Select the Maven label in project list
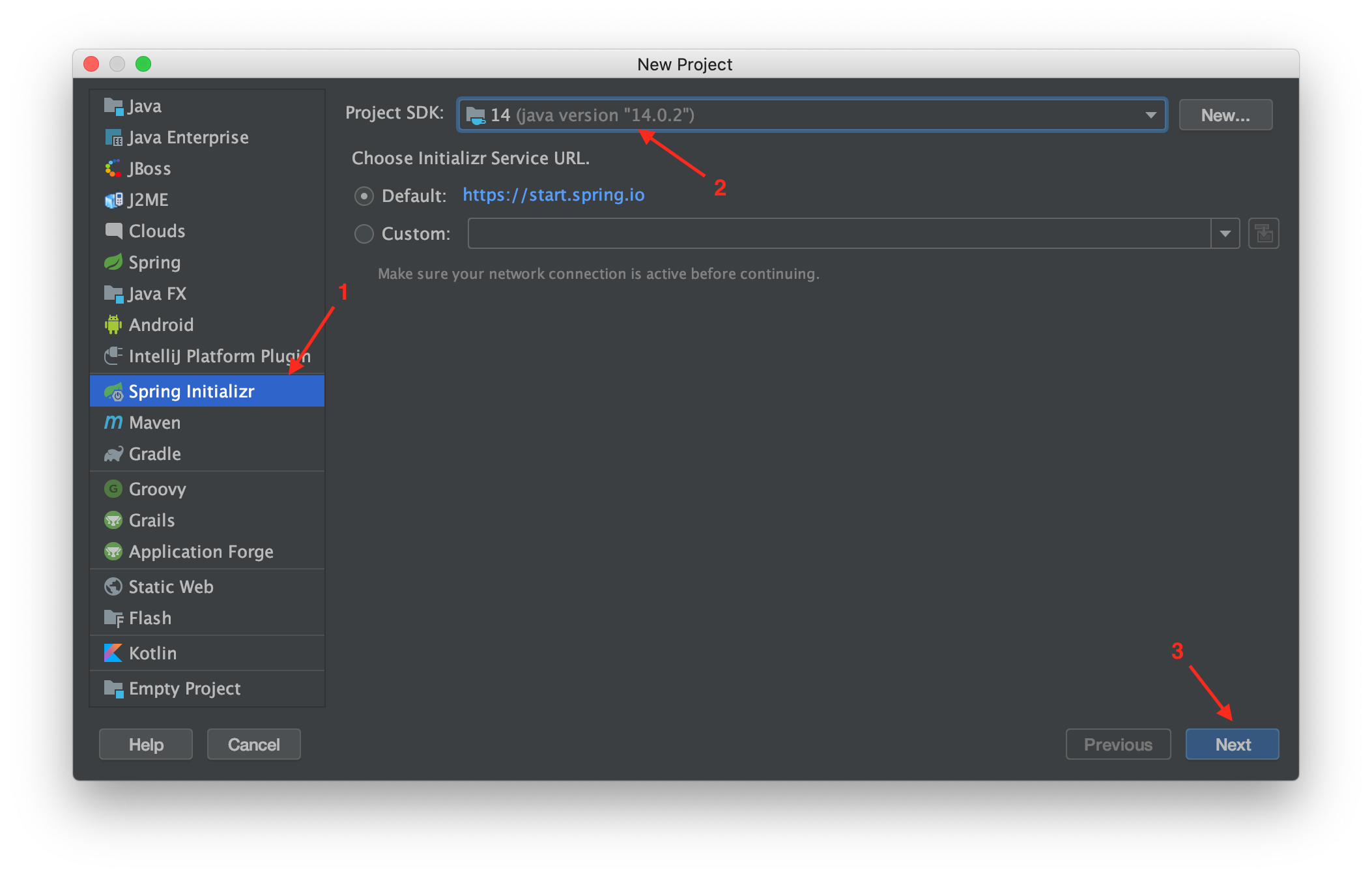Image resolution: width=1372 pixels, height=877 pixels. (154, 423)
